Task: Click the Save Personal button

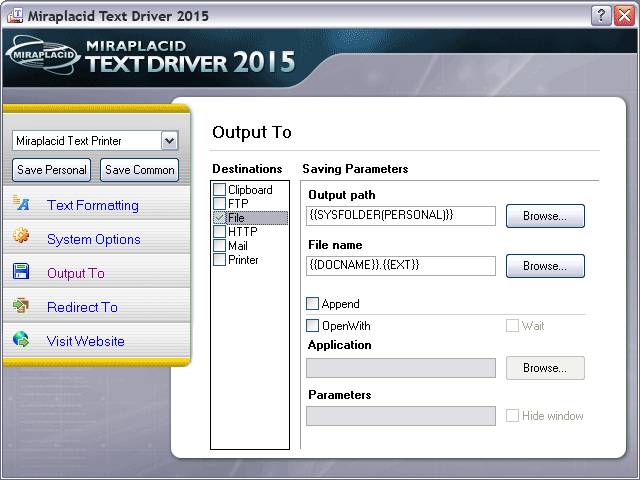Action: pyautogui.click(x=51, y=170)
